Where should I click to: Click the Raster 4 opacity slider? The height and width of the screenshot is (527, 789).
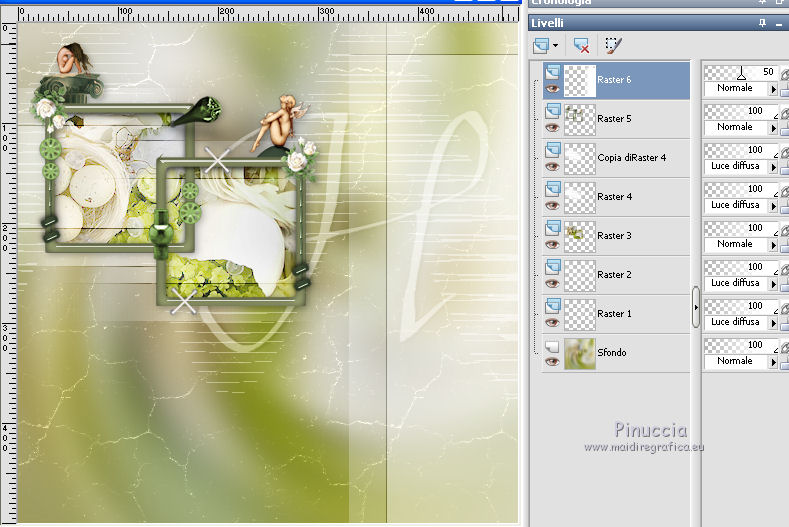(x=741, y=189)
